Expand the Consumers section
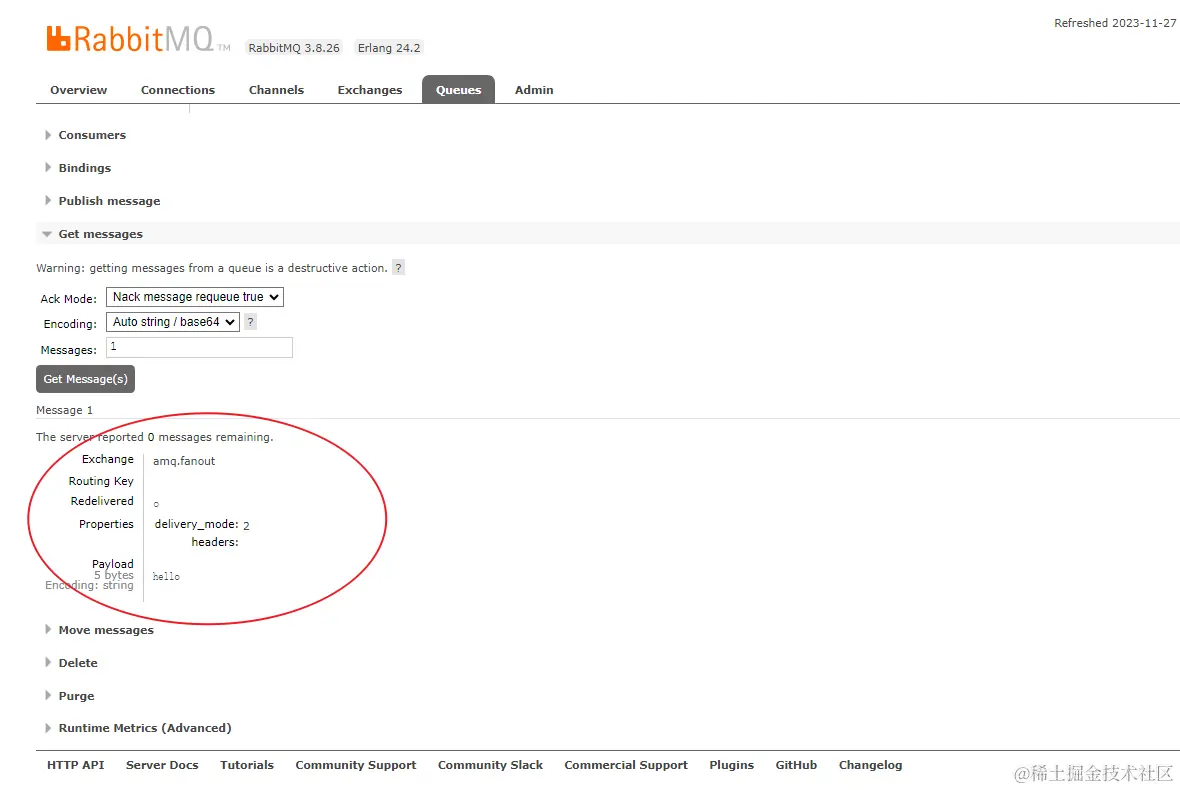This screenshot has width=1180, height=790. coord(92,135)
